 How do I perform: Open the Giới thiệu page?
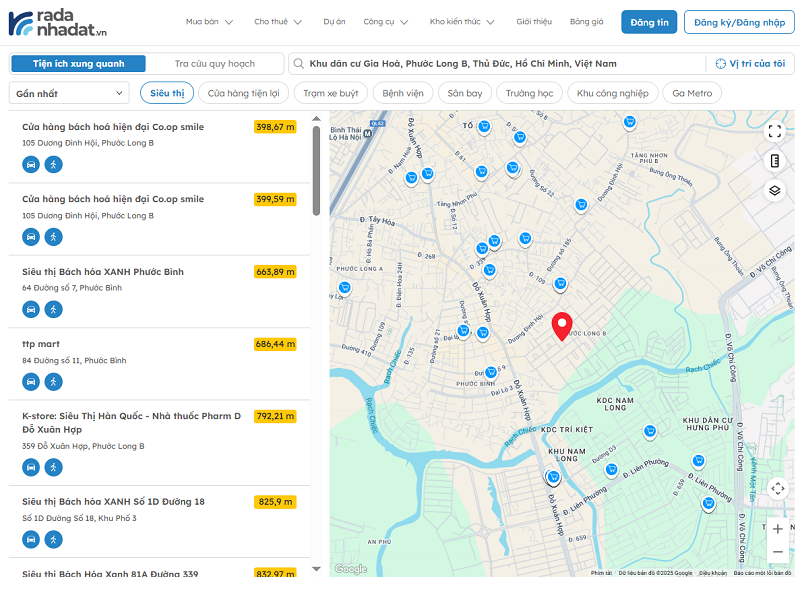(x=534, y=22)
